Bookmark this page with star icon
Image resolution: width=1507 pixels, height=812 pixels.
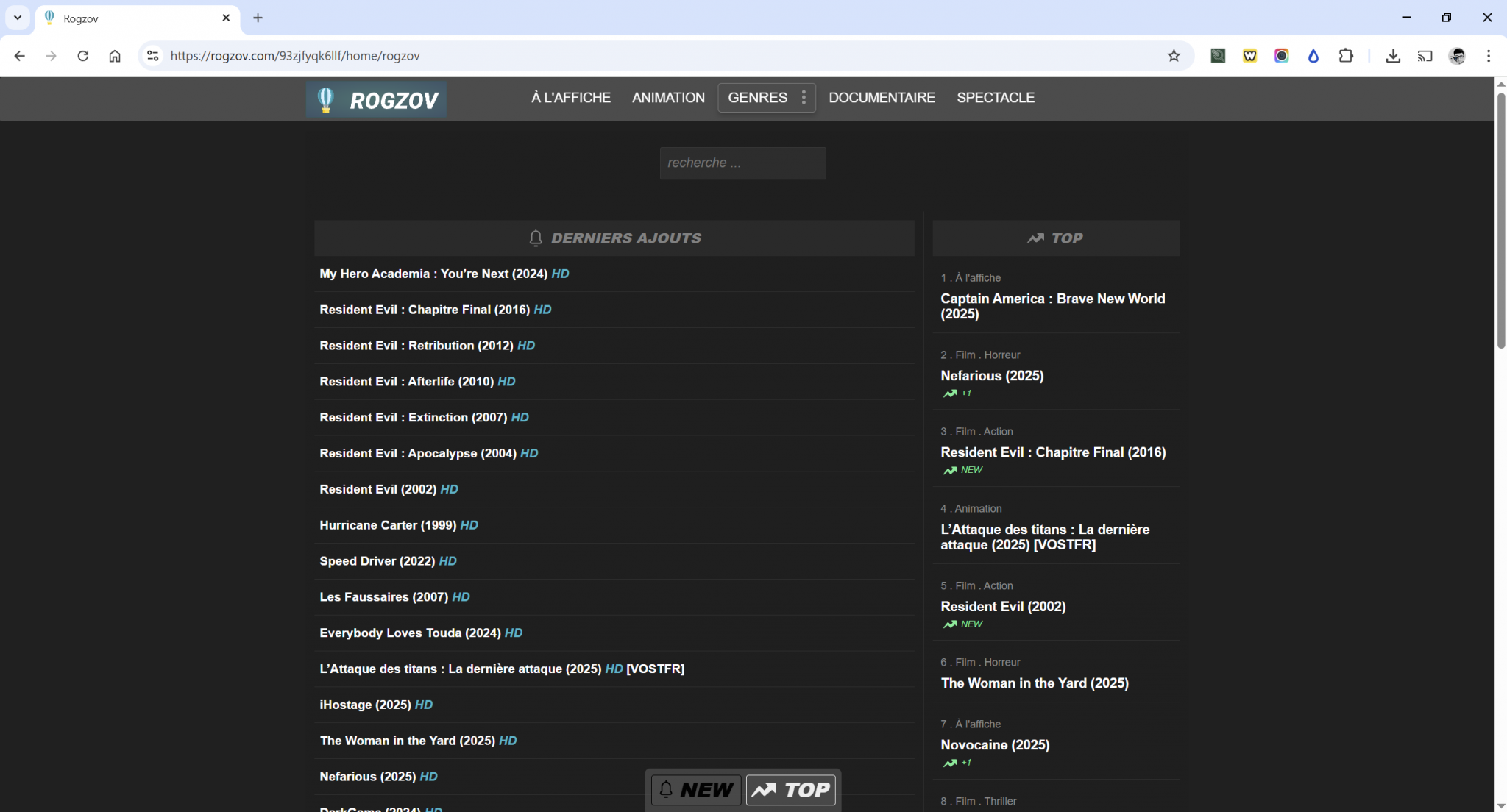click(1174, 56)
